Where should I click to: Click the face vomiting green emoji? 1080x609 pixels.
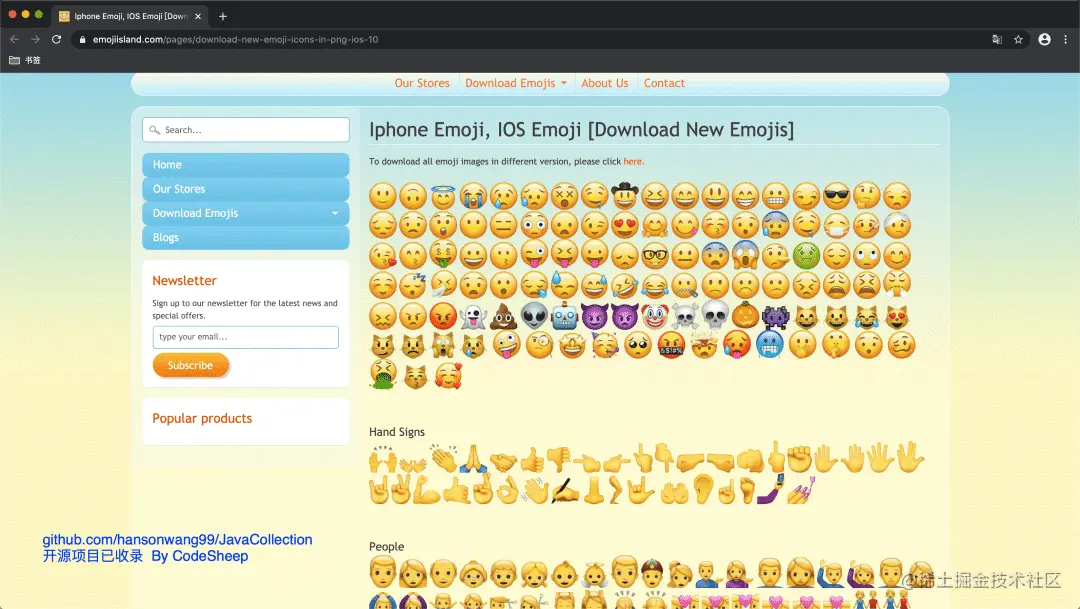point(382,375)
